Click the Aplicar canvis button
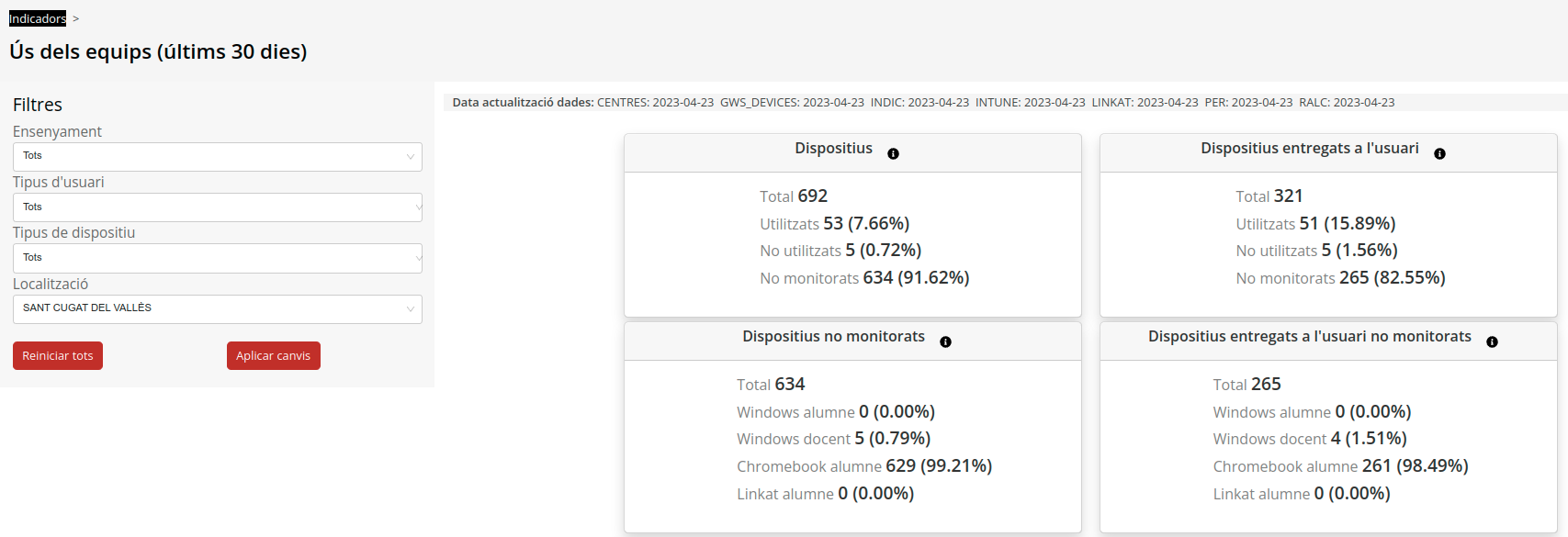Image resolution: width=1568 pixels, height=537 pixels. (x=273, y=356)
